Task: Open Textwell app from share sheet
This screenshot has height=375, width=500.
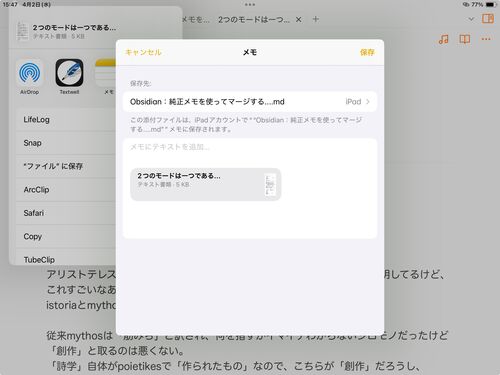Action: pyautogui.click(x=69, y=73)
